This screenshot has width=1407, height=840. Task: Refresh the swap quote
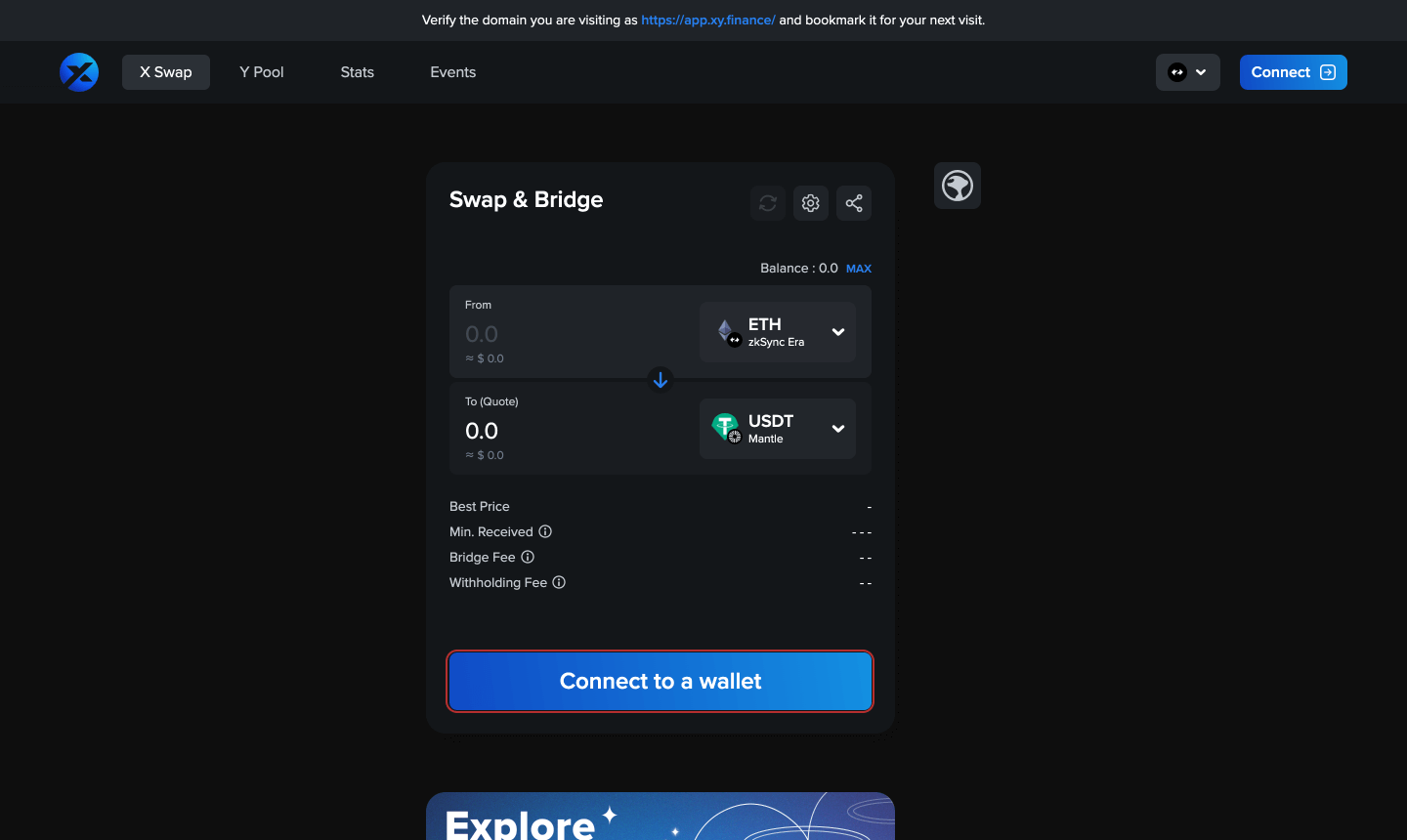click(x=768, y=203)
